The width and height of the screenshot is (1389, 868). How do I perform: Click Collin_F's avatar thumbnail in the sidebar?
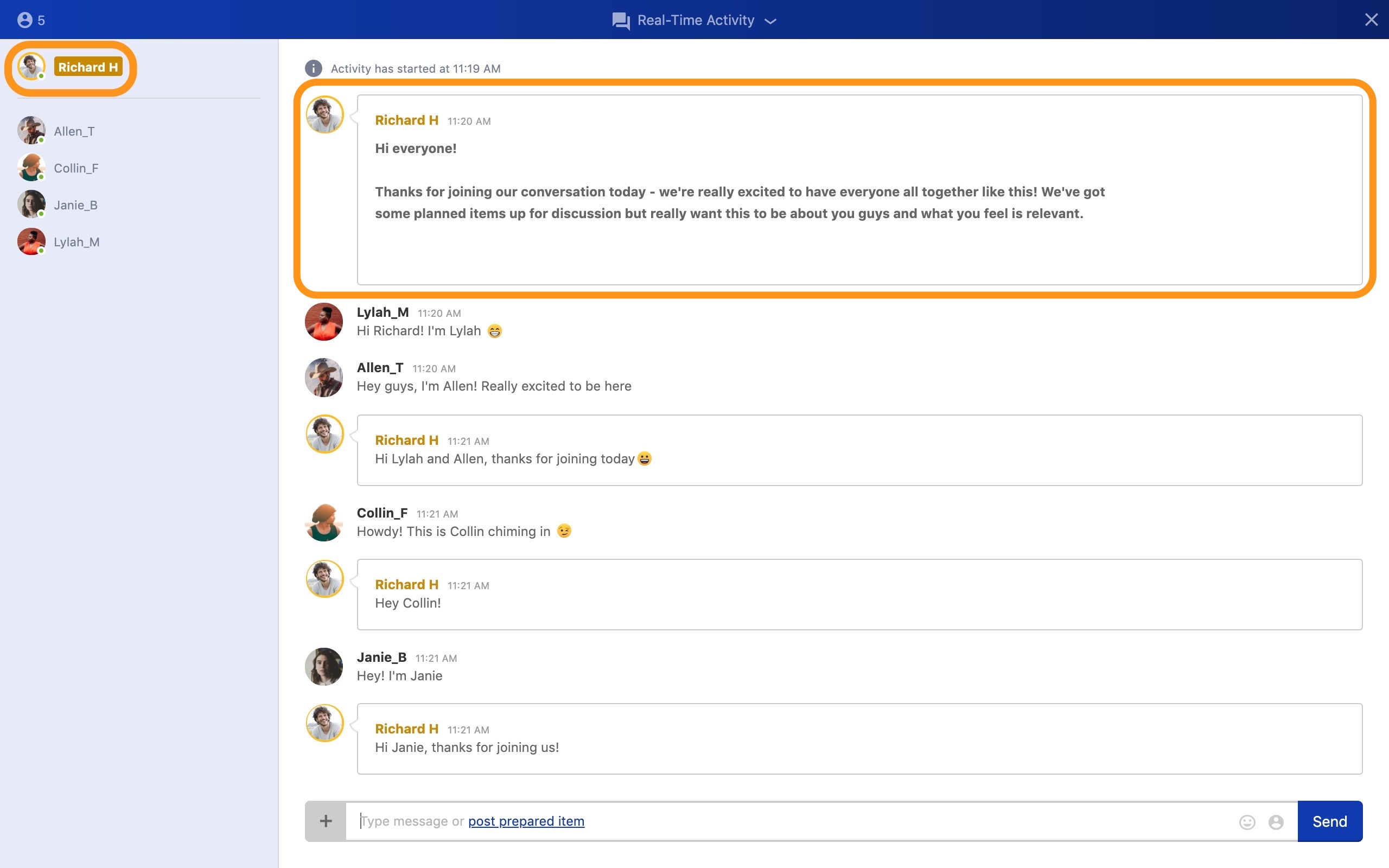(31, 168)
